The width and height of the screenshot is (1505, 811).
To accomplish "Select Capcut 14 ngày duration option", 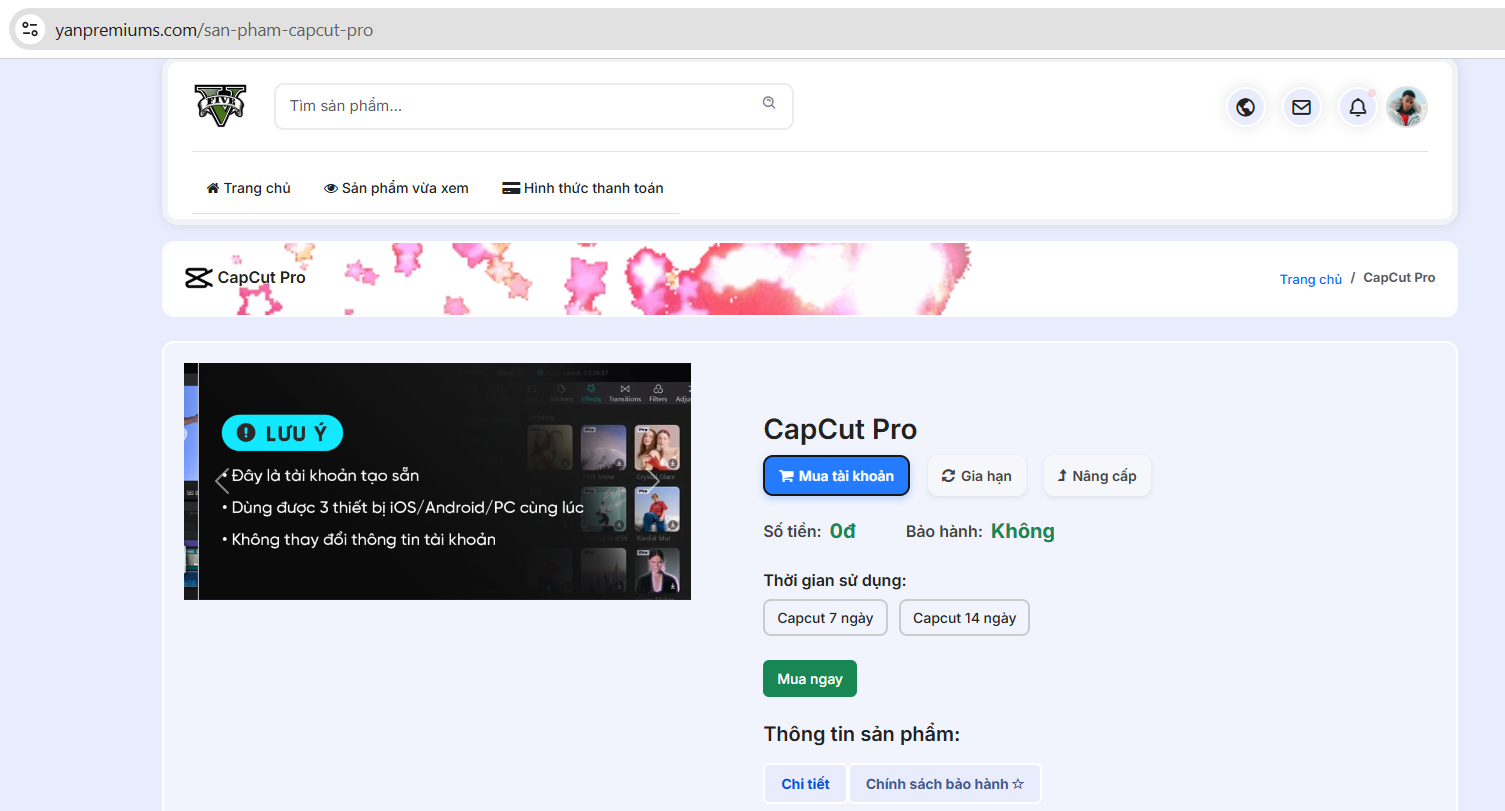I will click(964, 618).
